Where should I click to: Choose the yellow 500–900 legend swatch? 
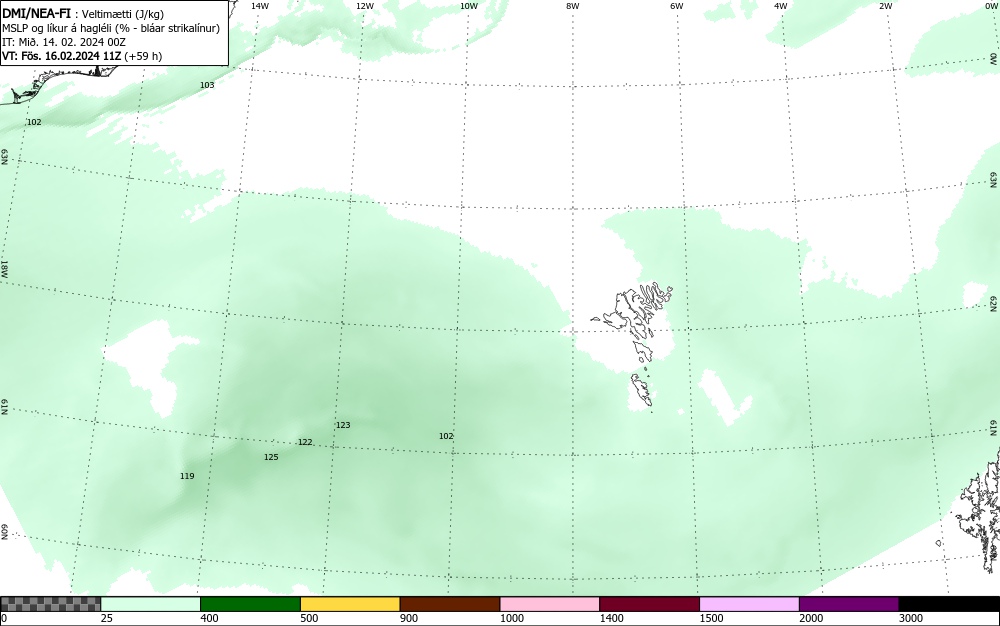350,604
